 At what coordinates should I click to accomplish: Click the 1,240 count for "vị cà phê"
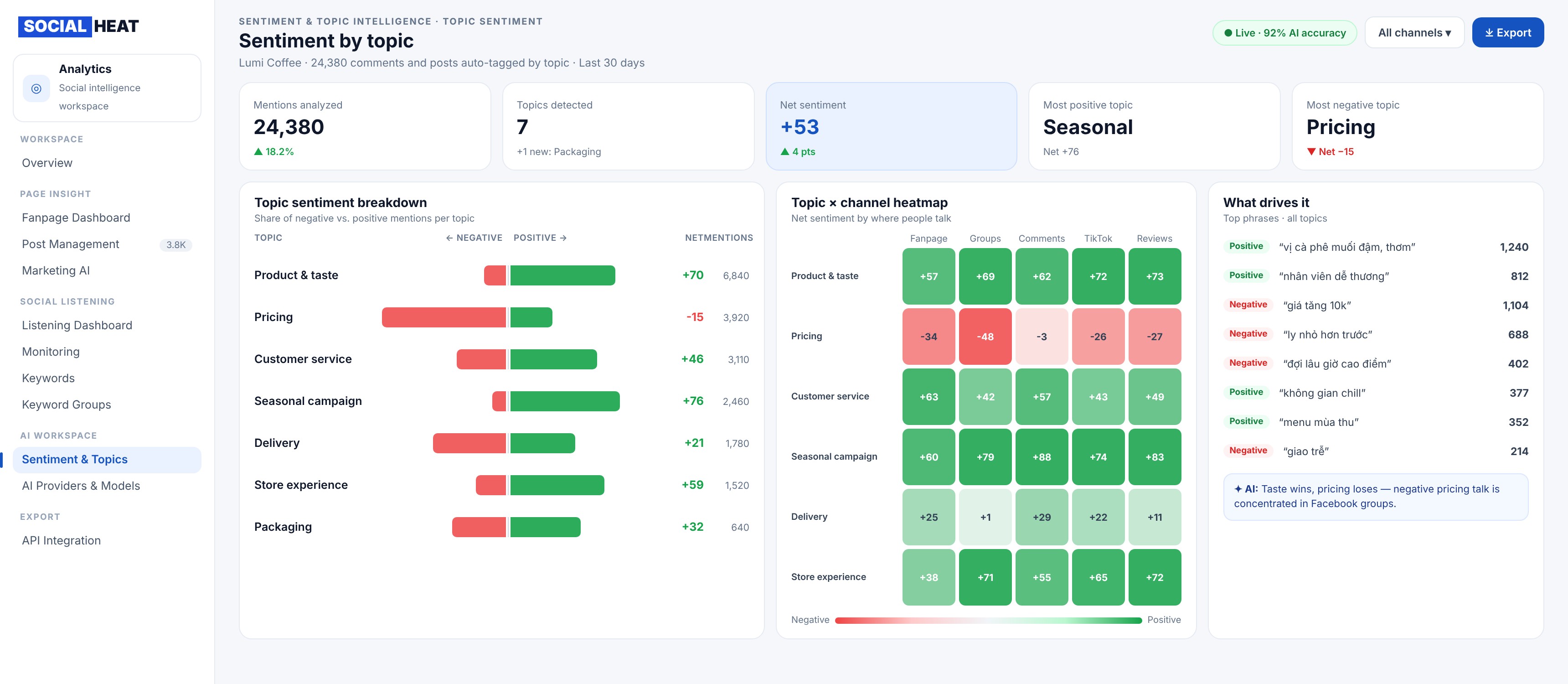coord(1514,247)
